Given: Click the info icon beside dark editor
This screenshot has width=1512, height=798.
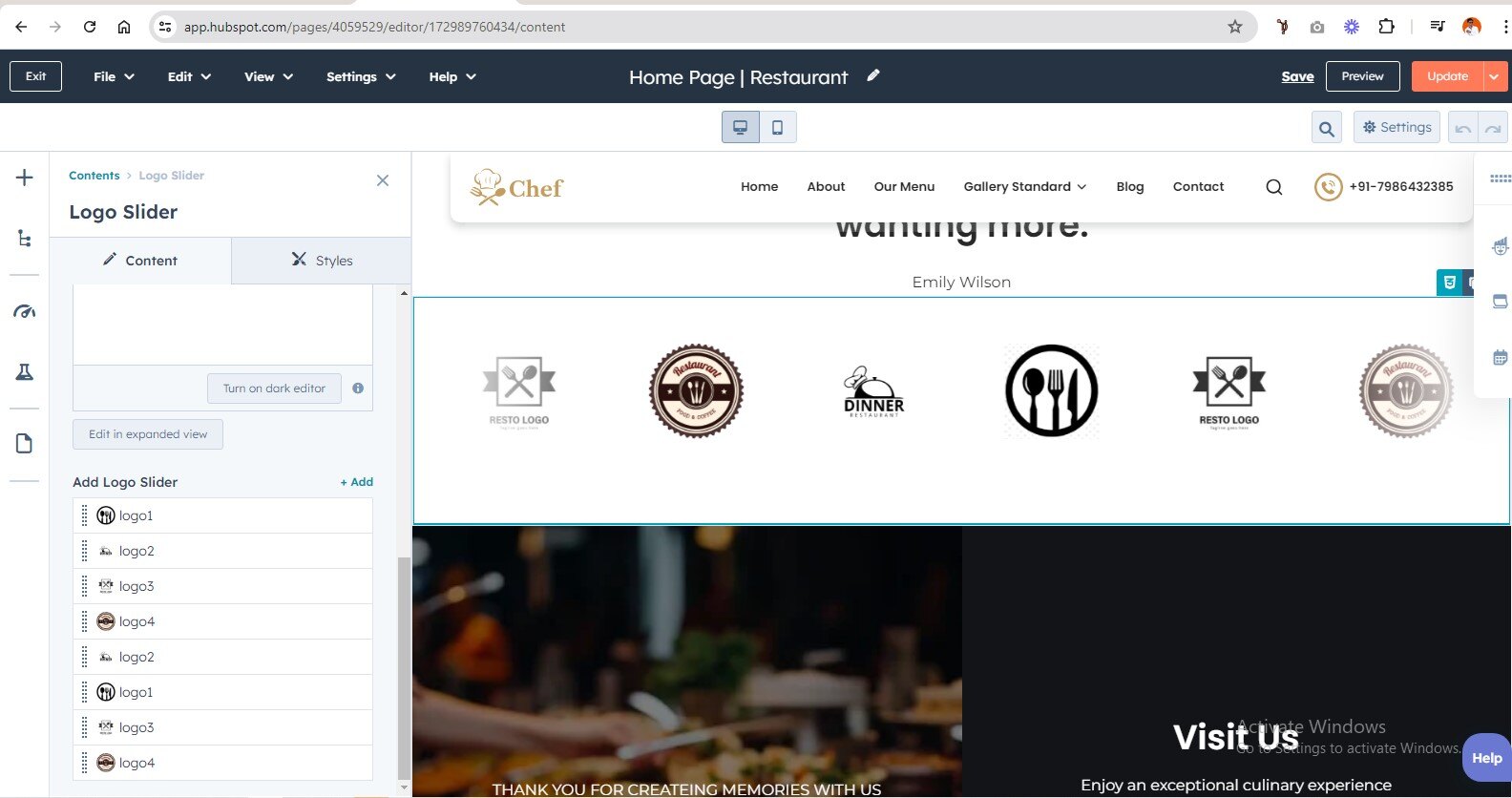Looking at the screenshot, I should [x=358, y=388].
